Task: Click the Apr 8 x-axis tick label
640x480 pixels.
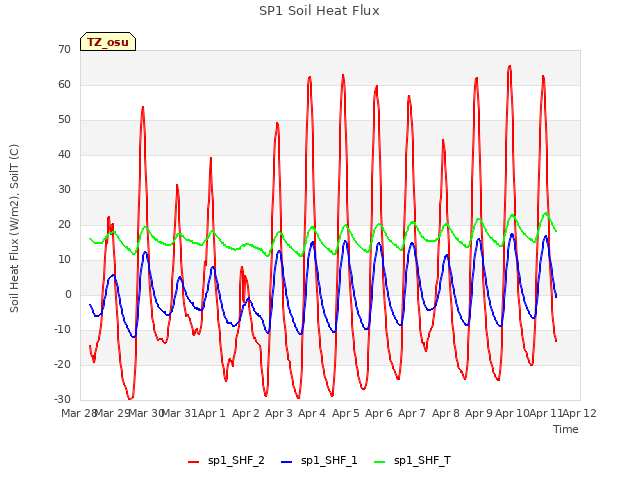Action: point(446,413)
